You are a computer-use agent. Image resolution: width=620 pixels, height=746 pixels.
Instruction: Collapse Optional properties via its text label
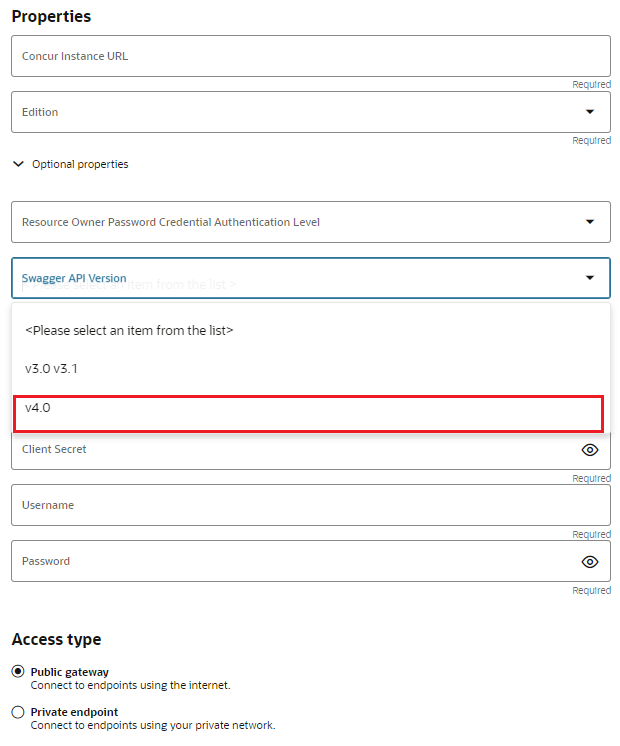click(80, 164)
